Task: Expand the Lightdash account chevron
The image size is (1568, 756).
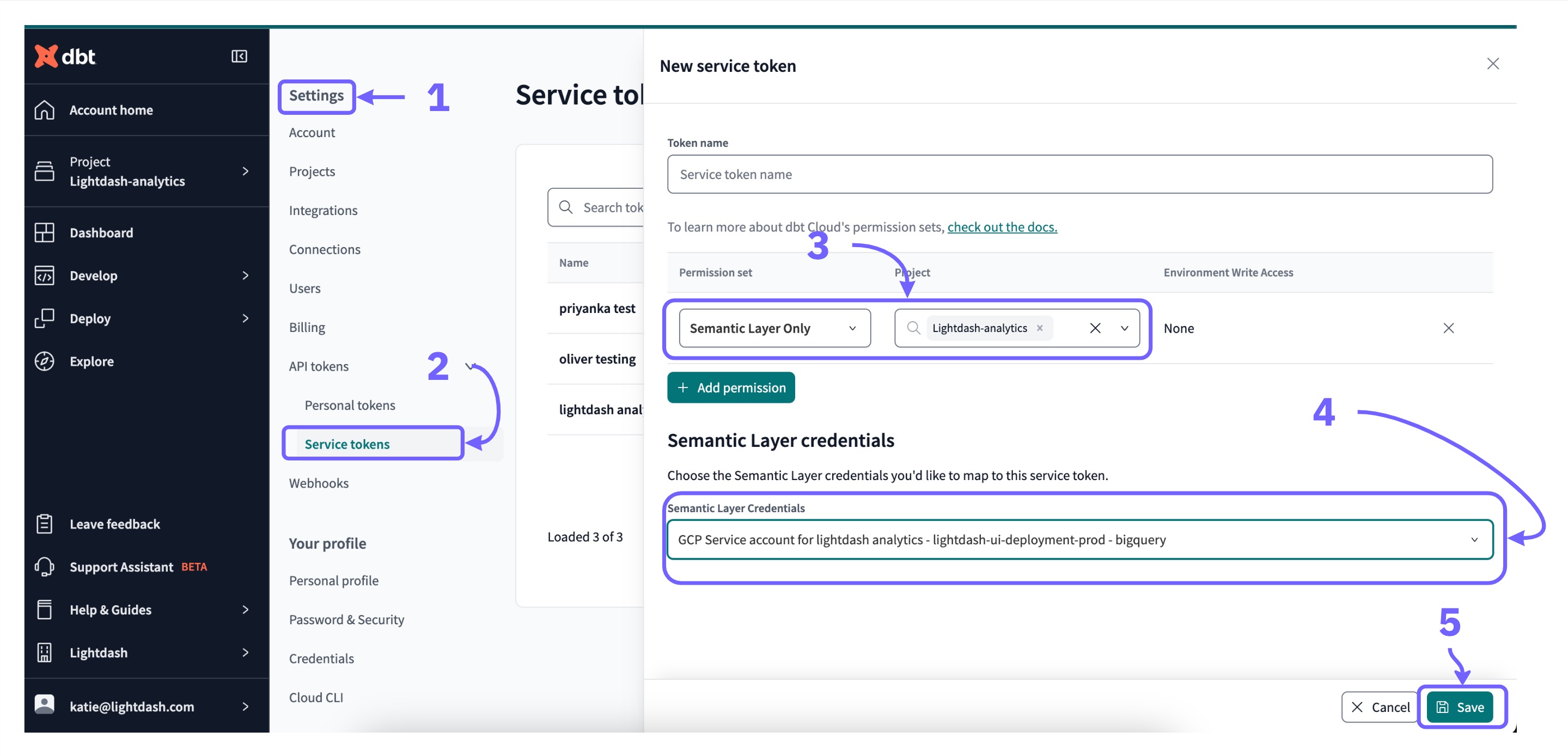Action: [x=245, y=652]
